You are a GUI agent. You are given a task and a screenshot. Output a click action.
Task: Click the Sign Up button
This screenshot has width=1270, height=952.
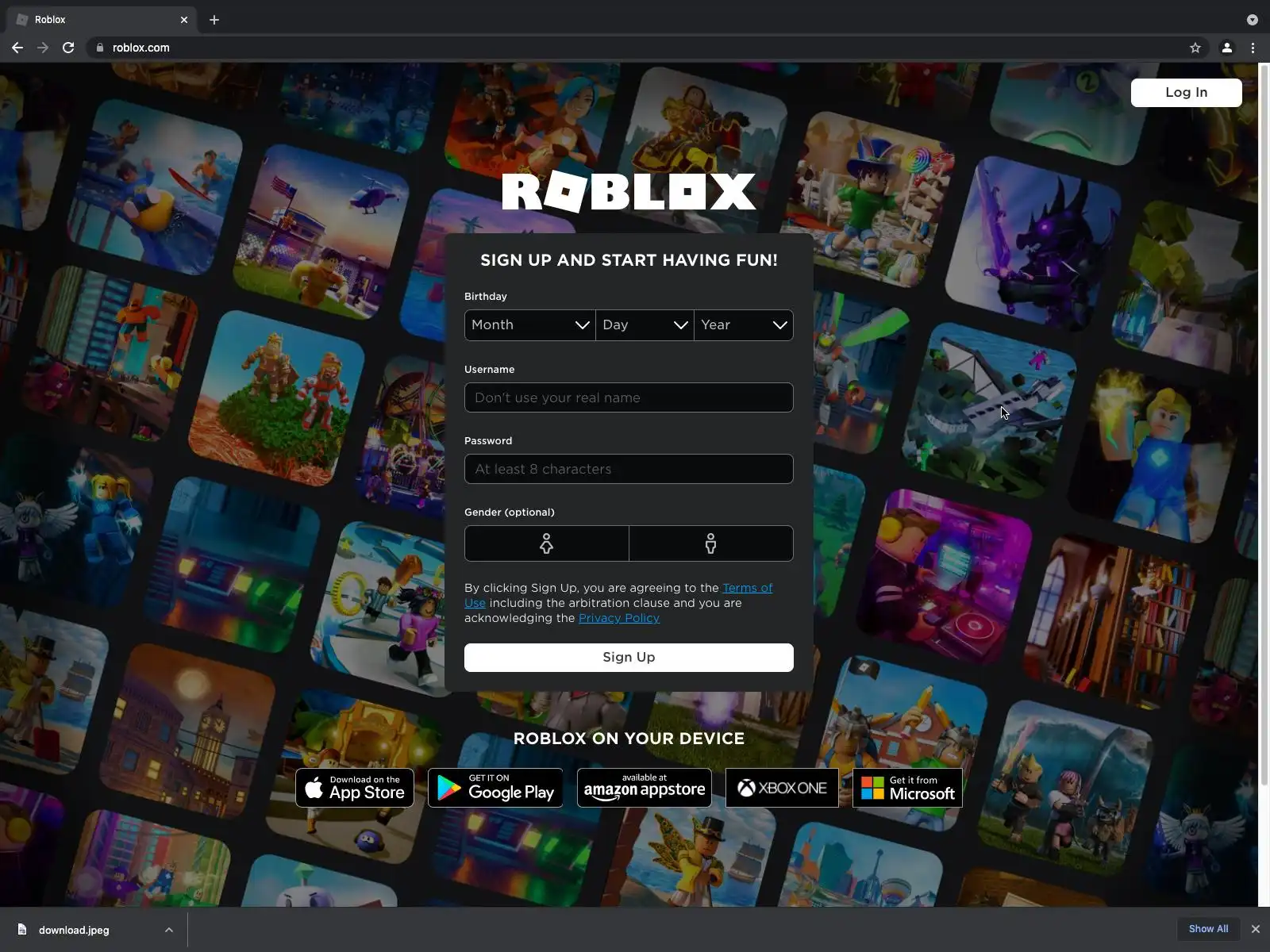[629, 658]
